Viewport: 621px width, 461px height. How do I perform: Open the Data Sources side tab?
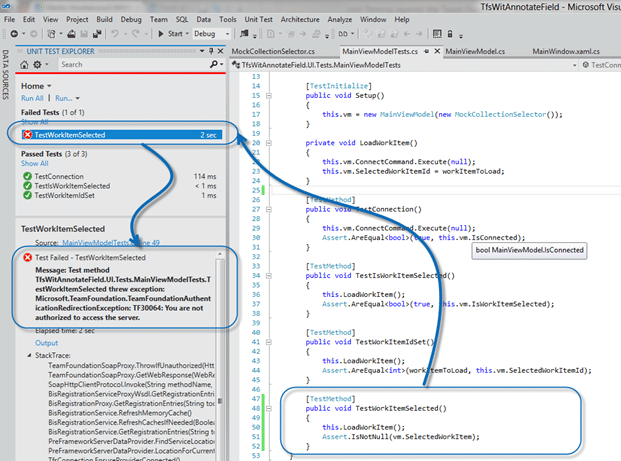(x=6, y=74)
